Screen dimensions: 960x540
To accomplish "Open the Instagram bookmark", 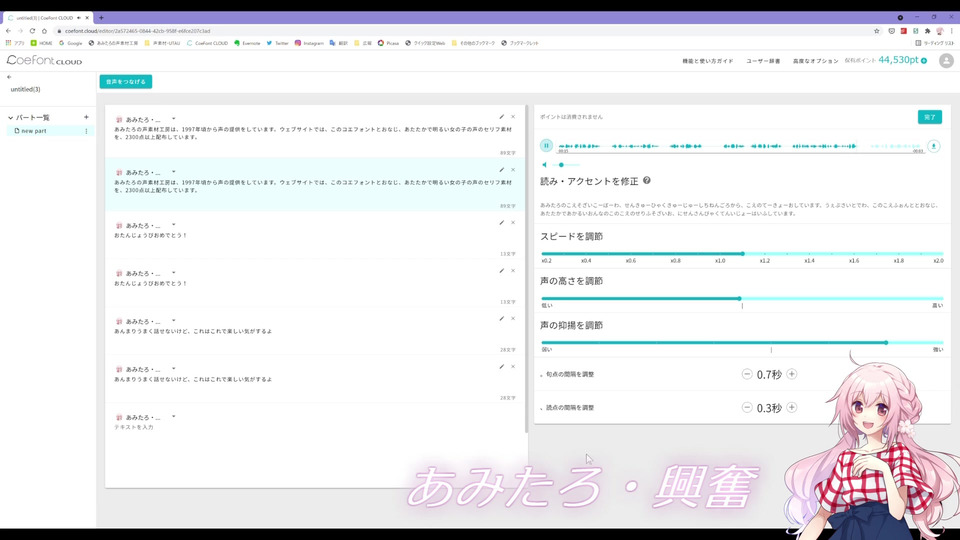I will click(309, 43).
